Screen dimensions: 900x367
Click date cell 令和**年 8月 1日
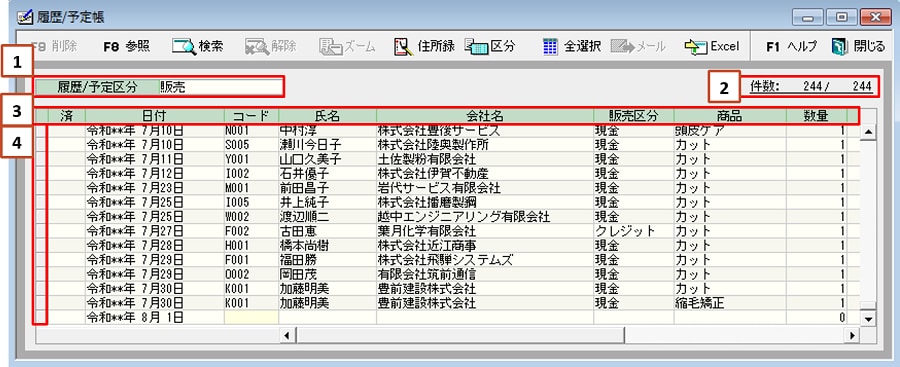(155, 317)
